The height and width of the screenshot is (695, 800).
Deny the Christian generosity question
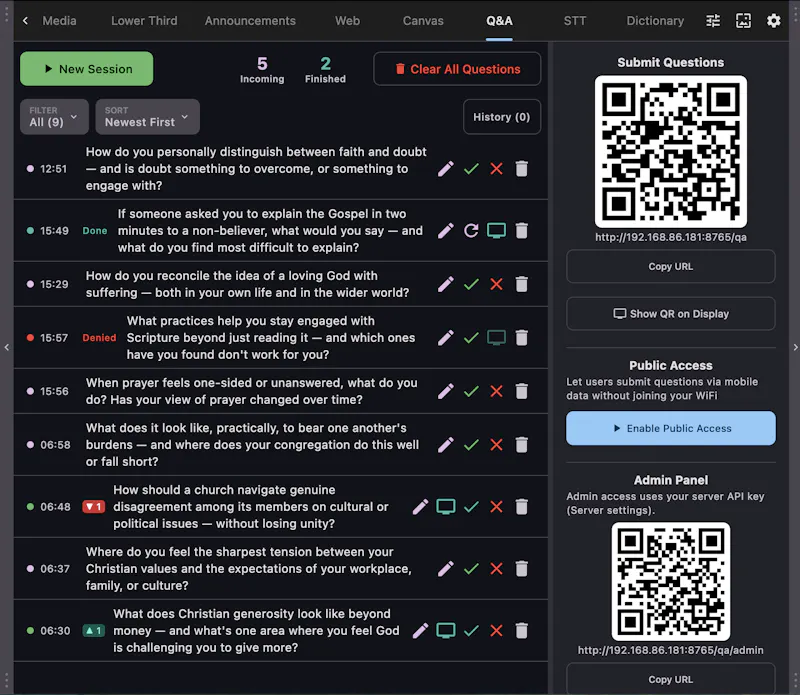[x=496, y=631]
